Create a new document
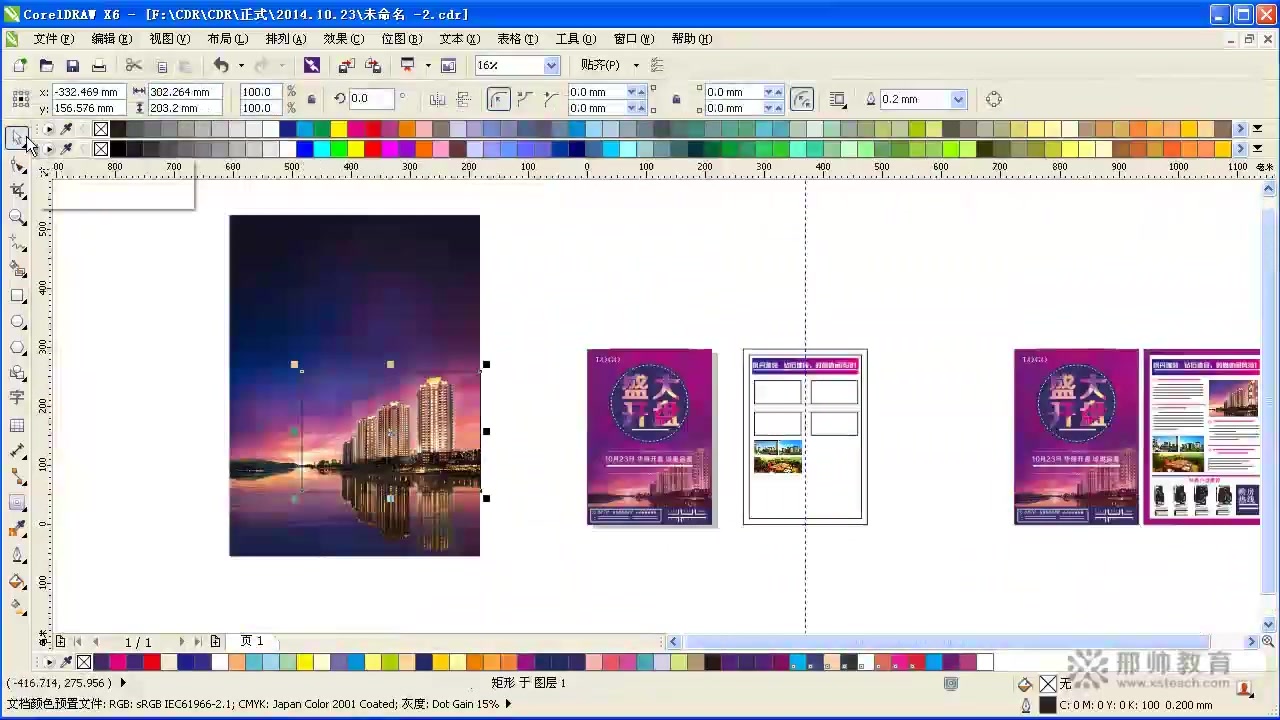Screen dimensions: 1280x720 pos(20,65)
